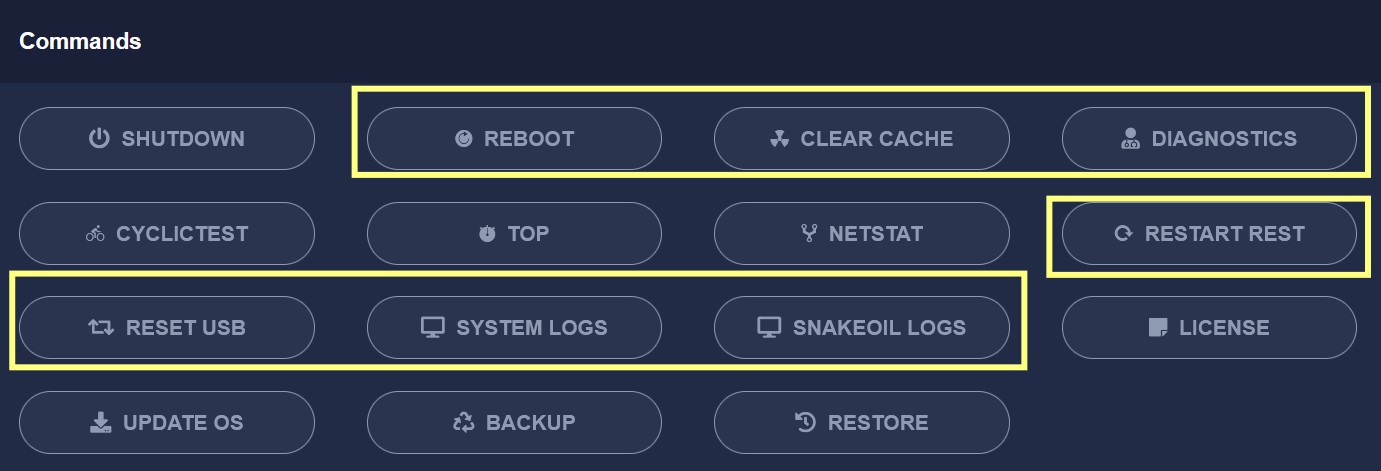
Task: Click the monitor icon on SYSTEM LOGS
Action: point(432,328)
